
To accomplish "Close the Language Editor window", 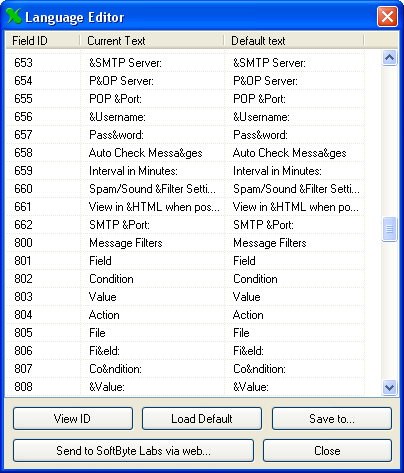I will [387, 16].
